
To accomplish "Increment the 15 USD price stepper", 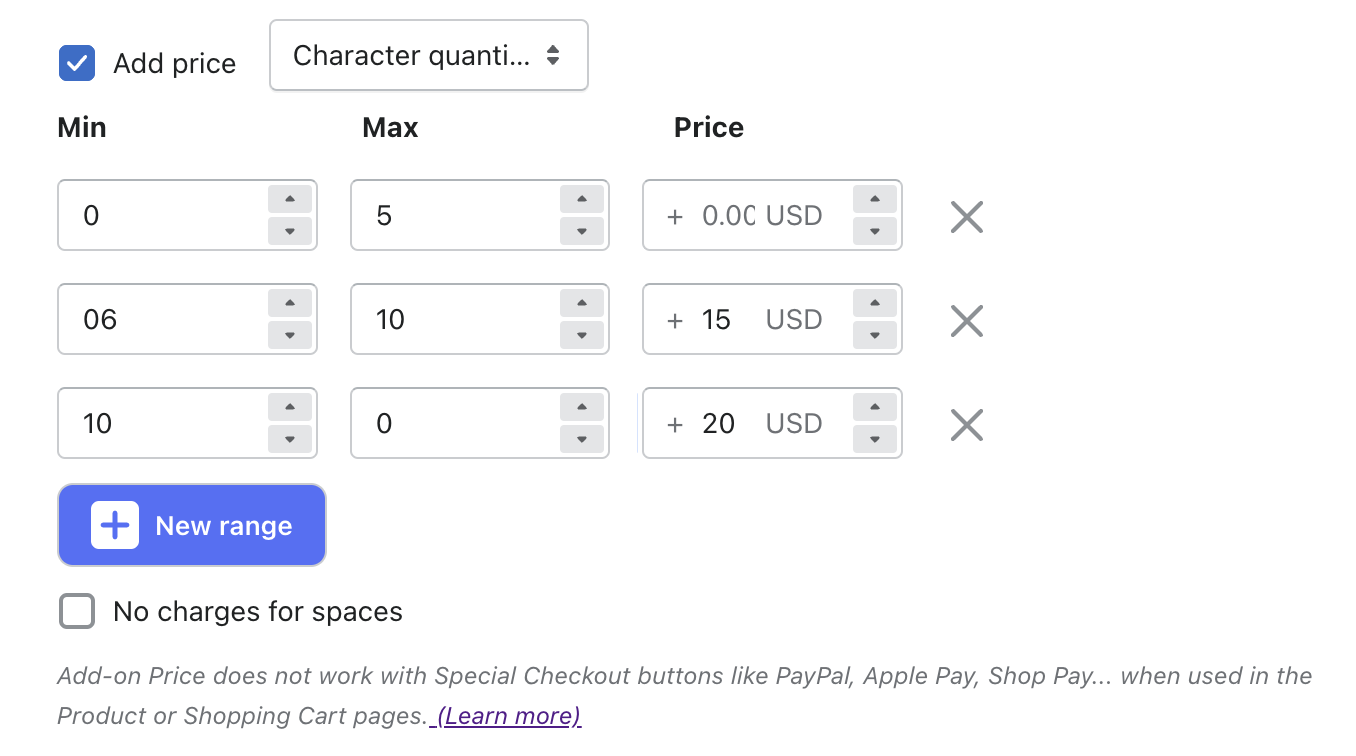I will (875, 303).
